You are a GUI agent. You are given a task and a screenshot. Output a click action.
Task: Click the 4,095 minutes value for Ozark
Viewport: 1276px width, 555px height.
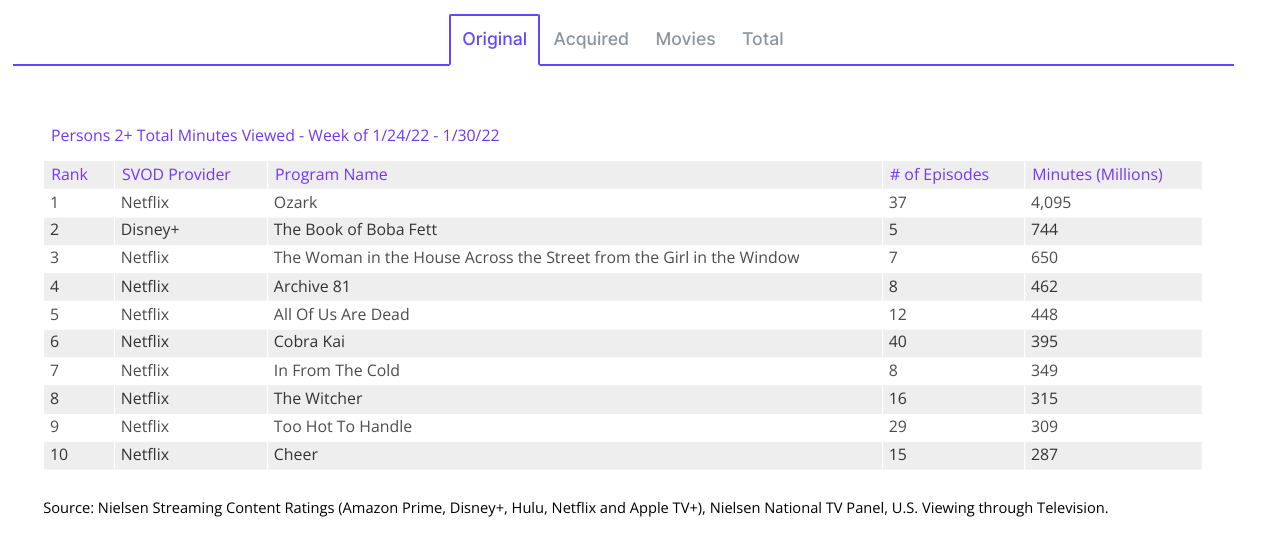[1051, 202]
